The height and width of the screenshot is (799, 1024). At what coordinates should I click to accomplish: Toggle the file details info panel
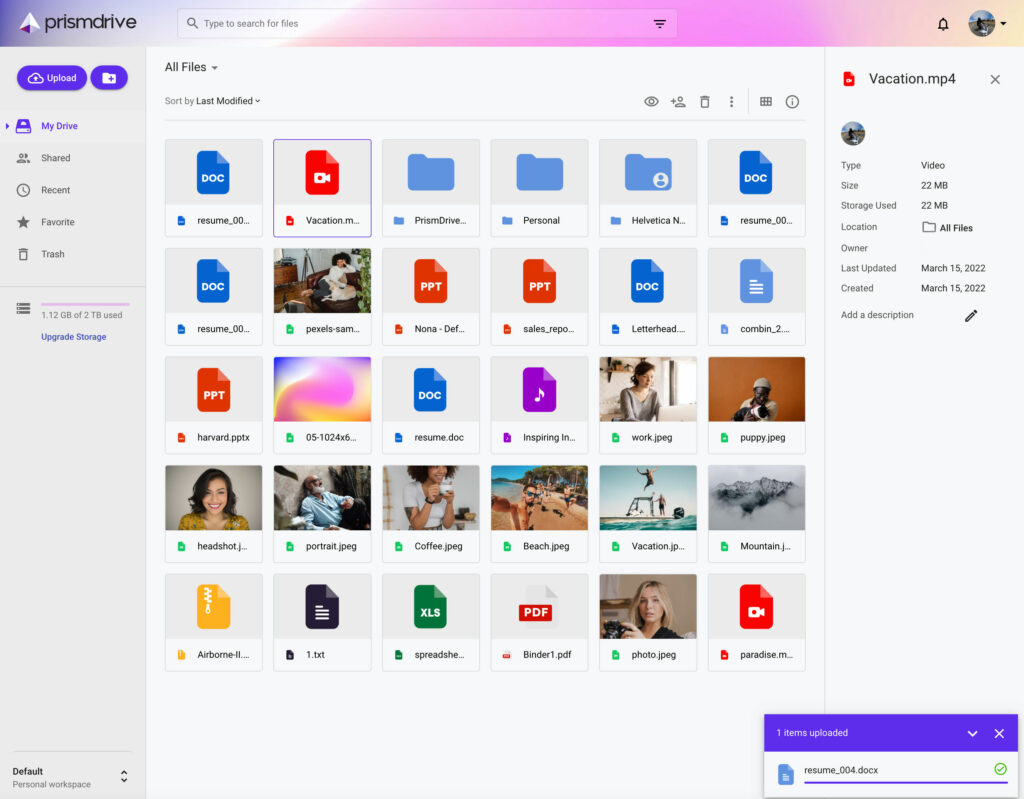(792, 101)
